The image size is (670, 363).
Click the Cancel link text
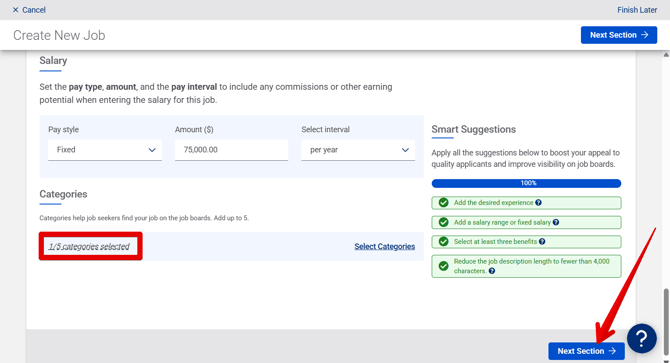[x=34, y=10]
